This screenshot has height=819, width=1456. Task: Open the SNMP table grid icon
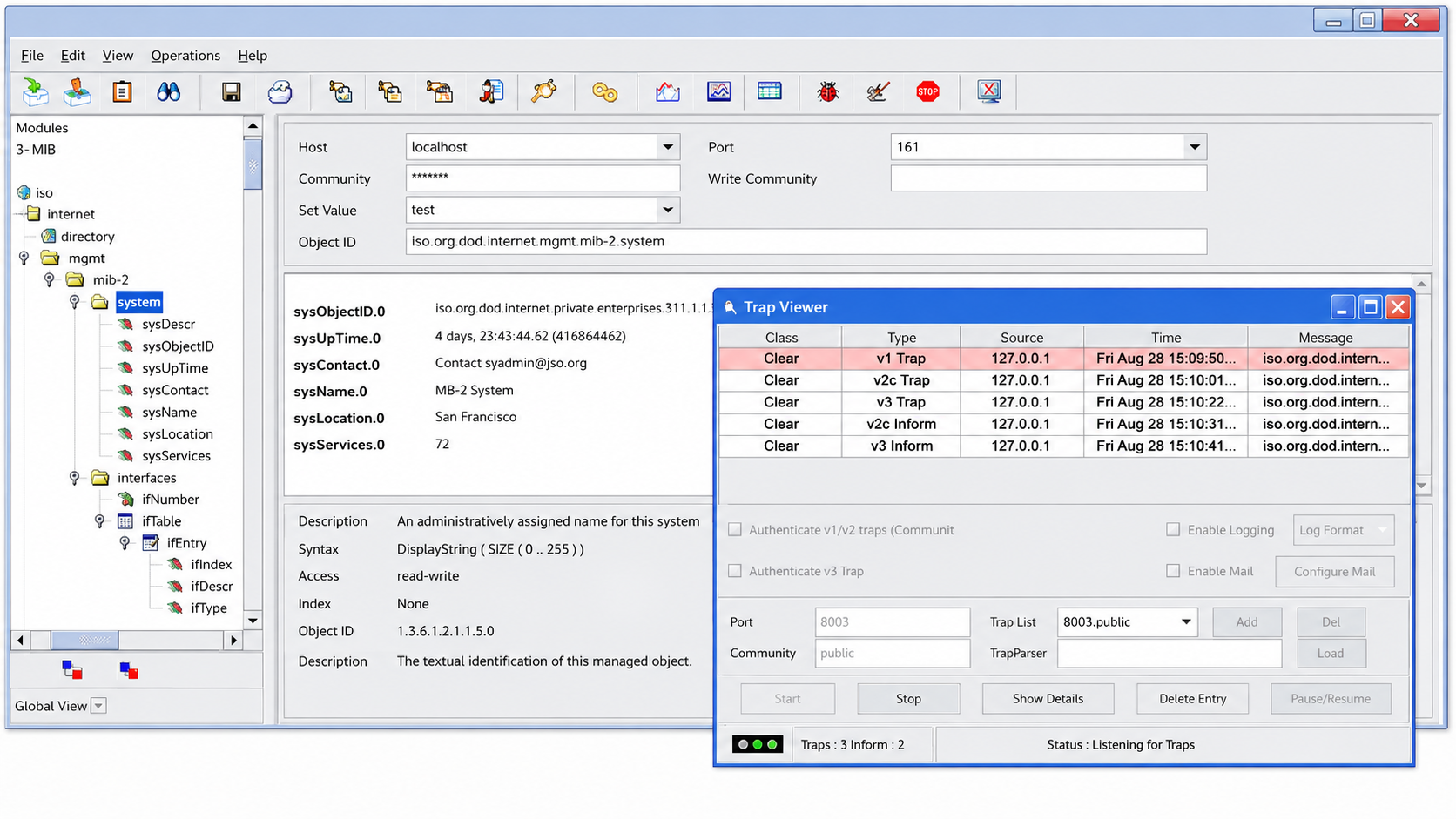769,91
